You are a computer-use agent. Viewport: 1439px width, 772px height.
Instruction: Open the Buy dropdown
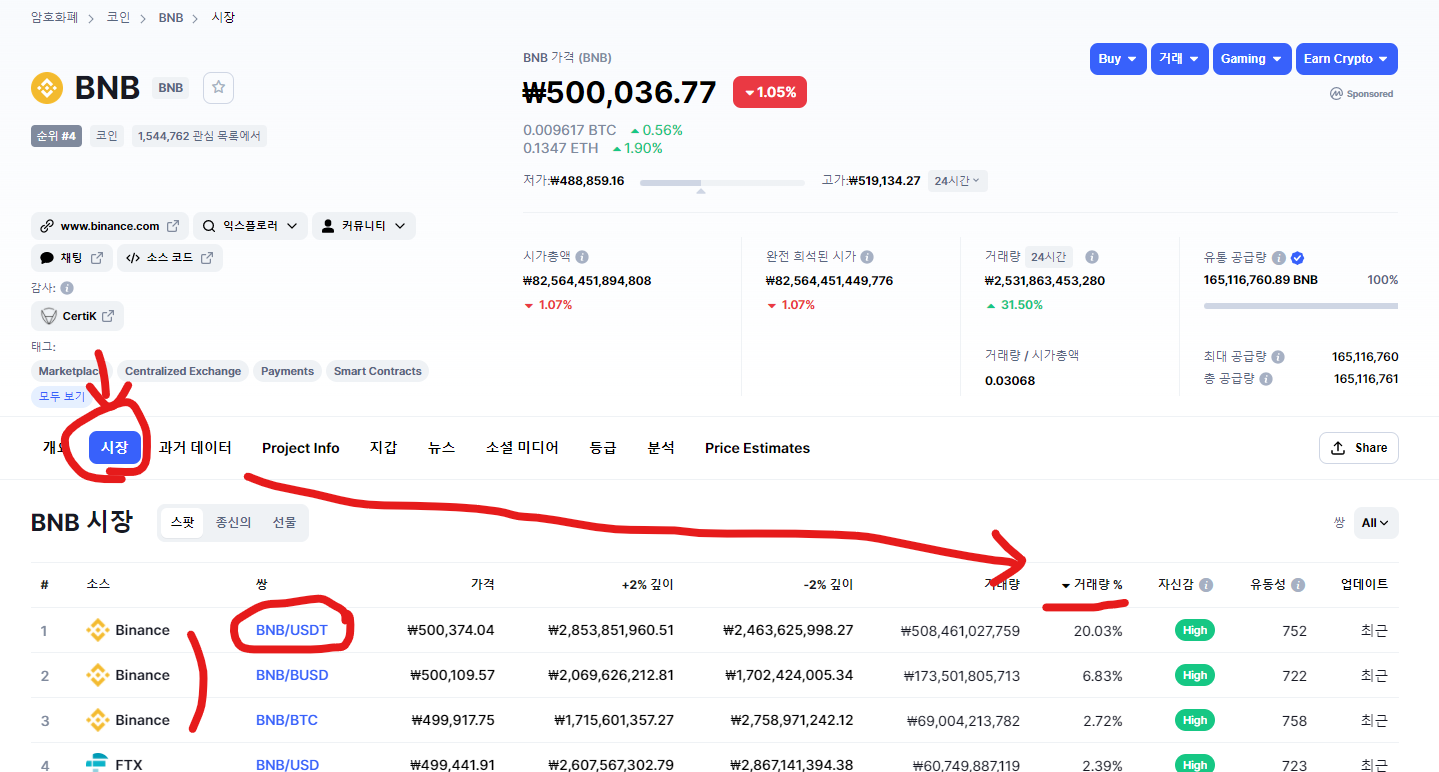[1117, 59]
